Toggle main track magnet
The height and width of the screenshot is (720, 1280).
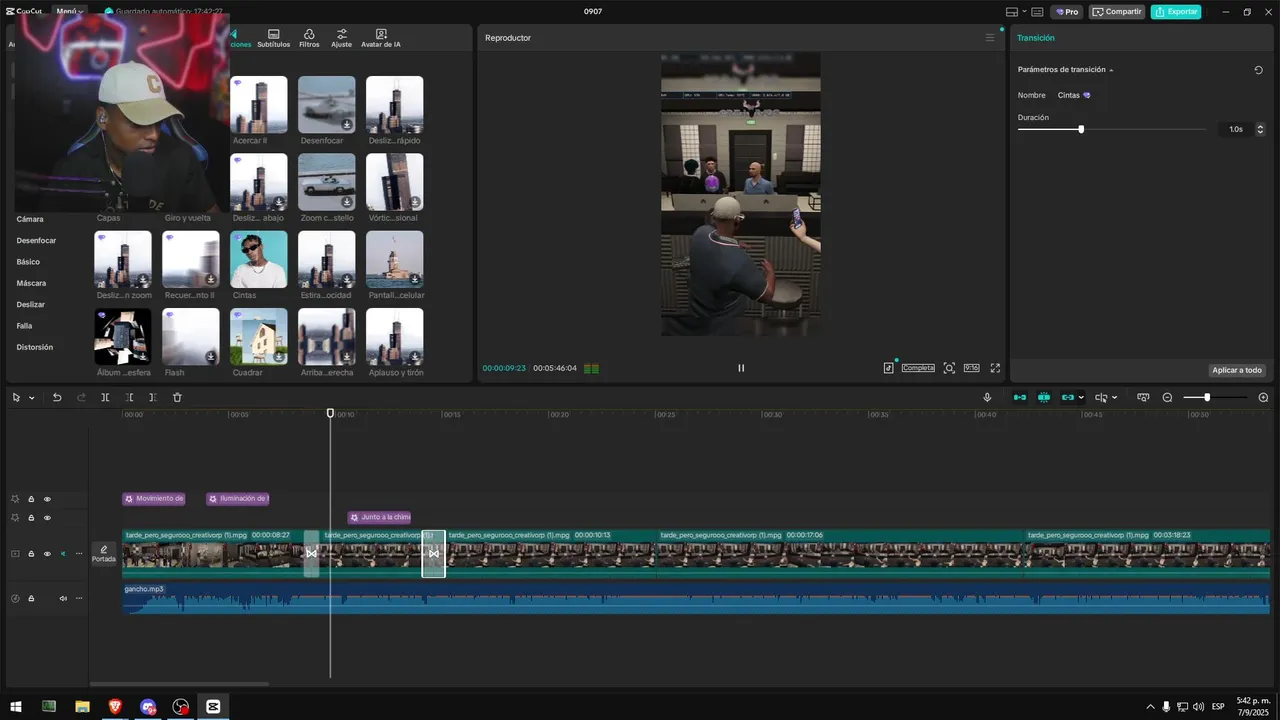coord(1019,398)
